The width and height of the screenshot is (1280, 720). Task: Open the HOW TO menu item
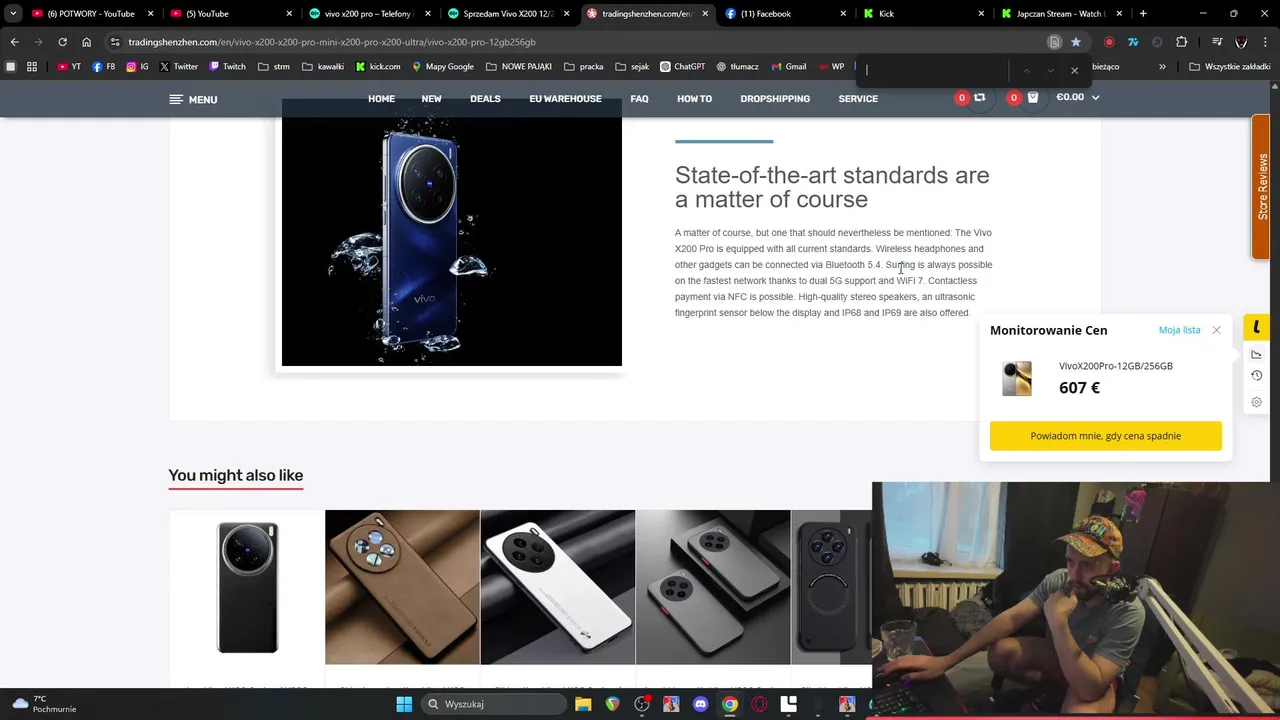(x=694, y=99)
